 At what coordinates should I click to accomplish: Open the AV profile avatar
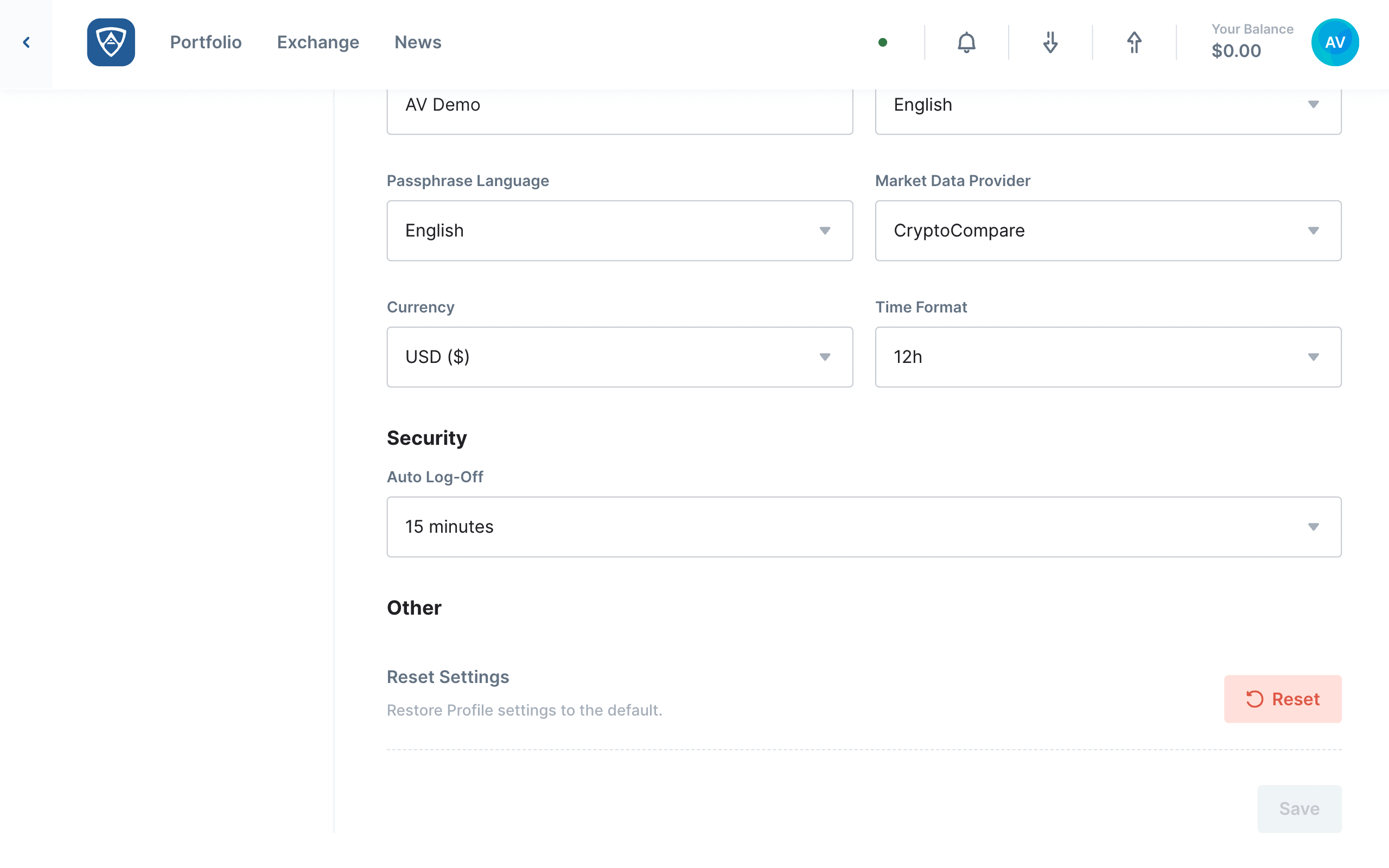tap(1335, 42)
